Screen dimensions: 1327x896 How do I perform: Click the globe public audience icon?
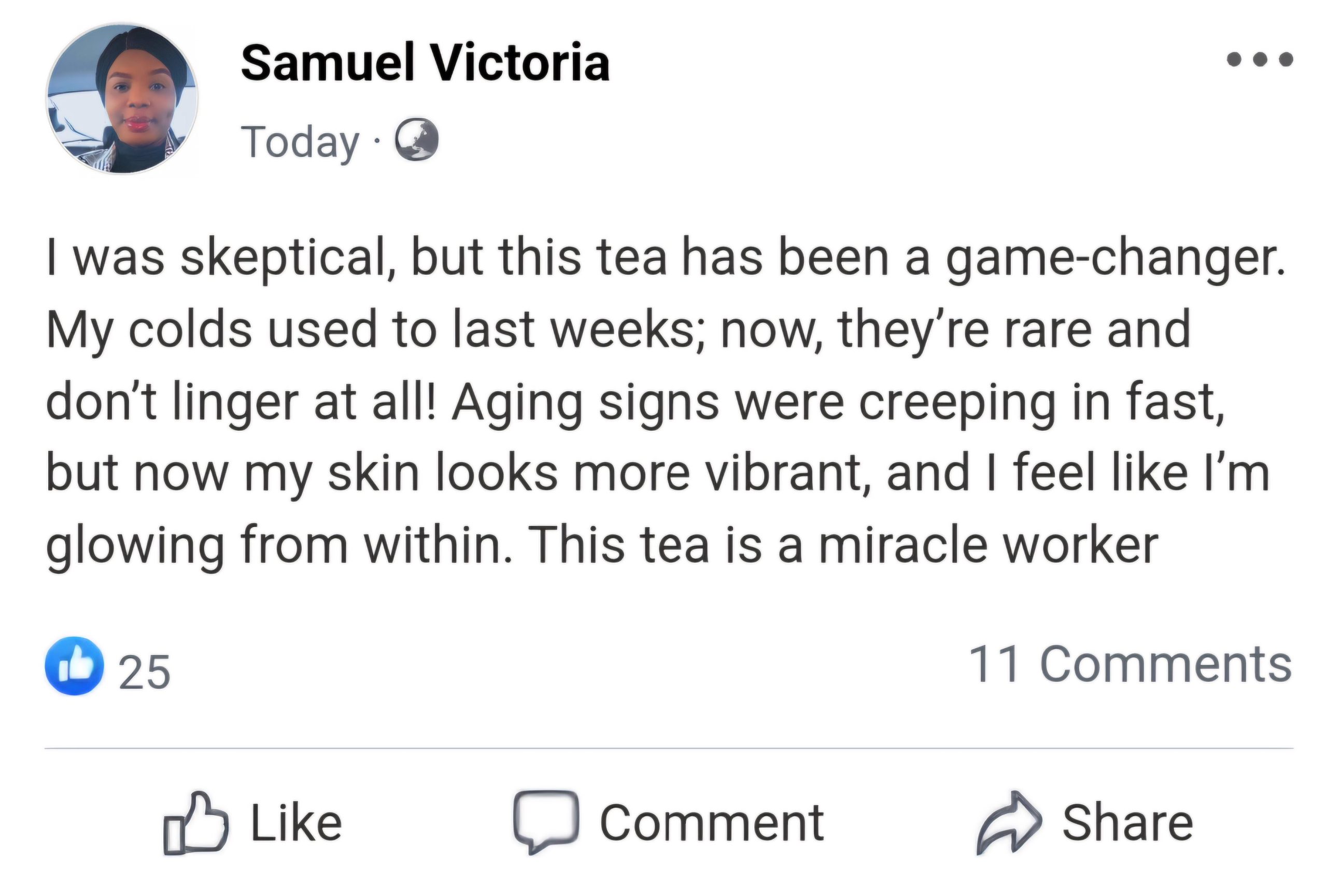[x=417, y=140]
